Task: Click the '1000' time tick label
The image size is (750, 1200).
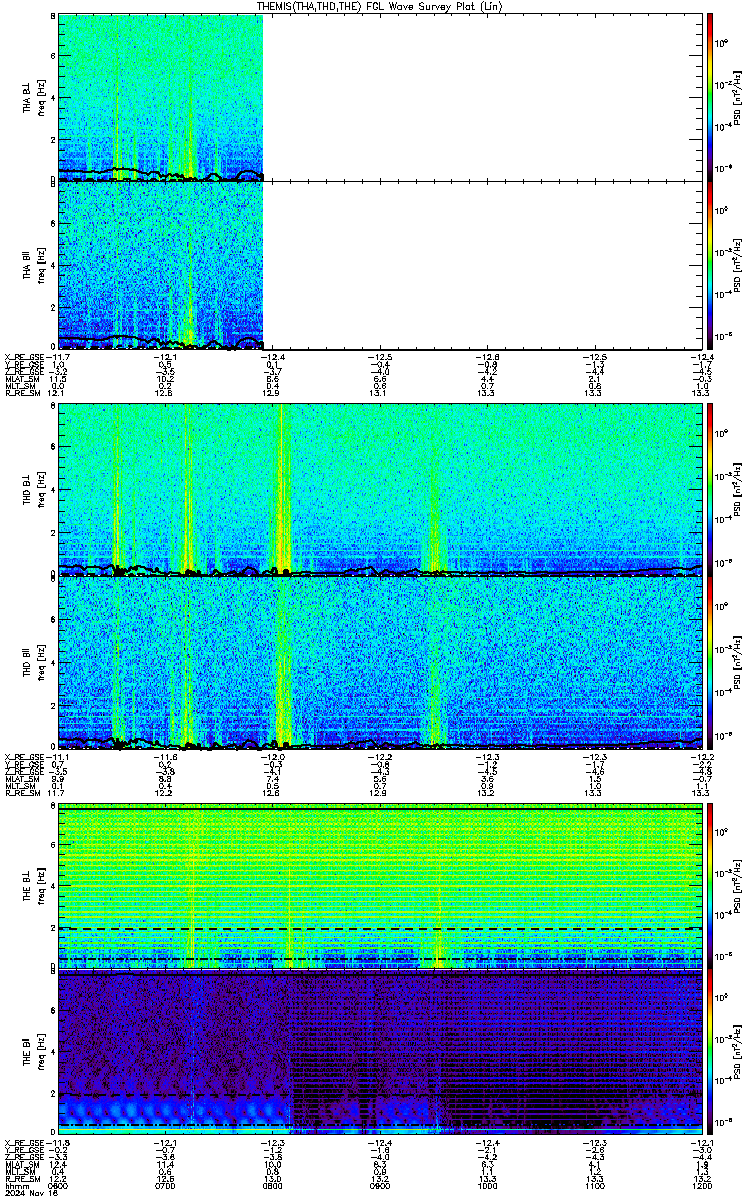Action: tap(487, 1185)
